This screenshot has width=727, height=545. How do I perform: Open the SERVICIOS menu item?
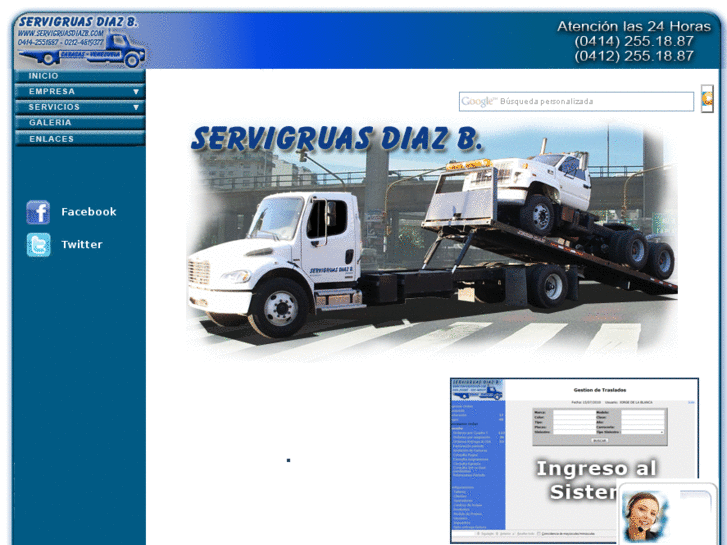[x=80, y=107]
